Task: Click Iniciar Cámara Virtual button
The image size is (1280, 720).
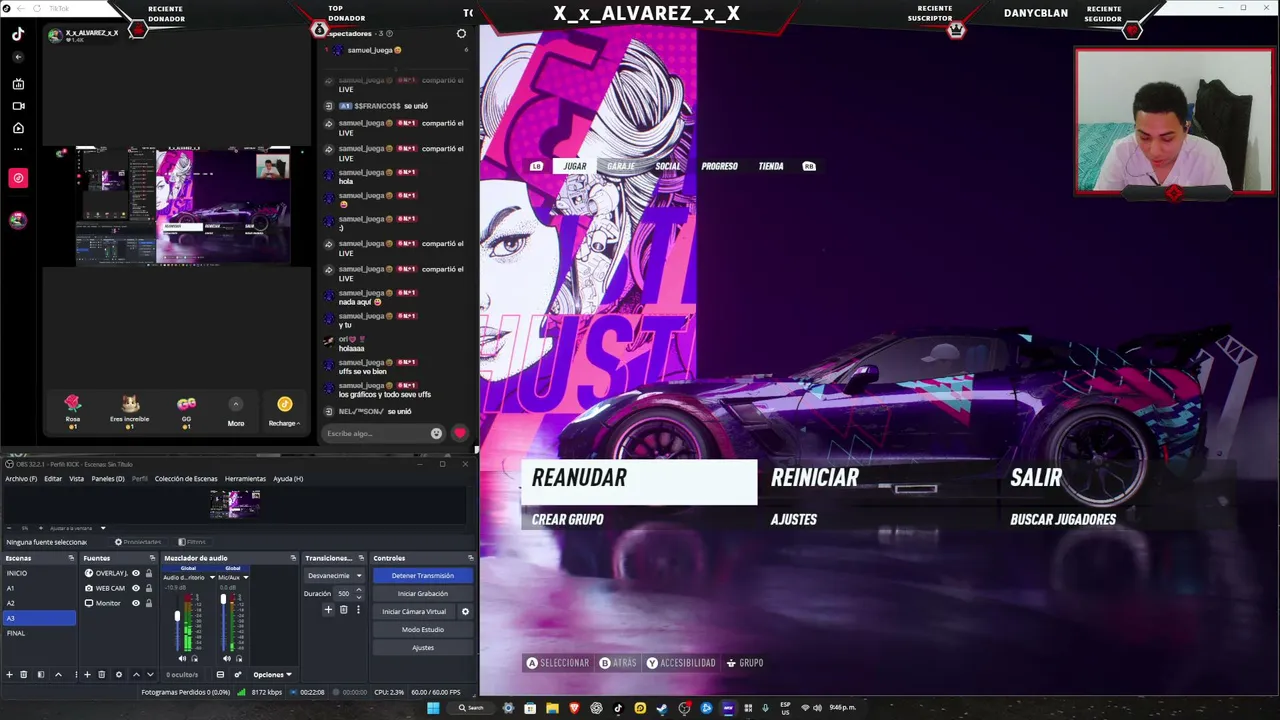Action: [x=414, y=612]
